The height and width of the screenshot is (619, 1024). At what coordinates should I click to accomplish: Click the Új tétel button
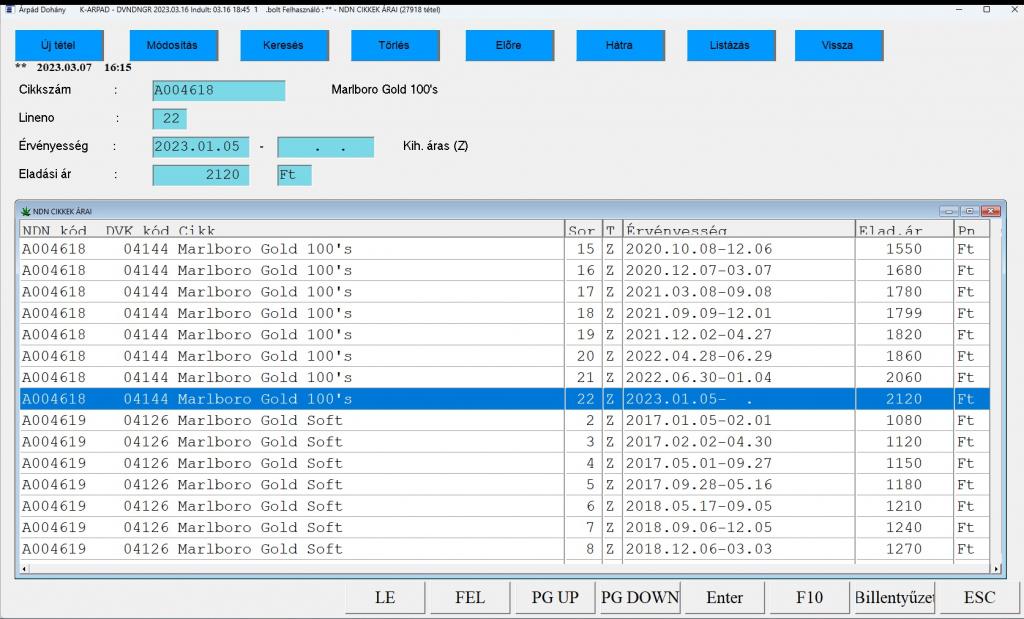coord(59,45)
